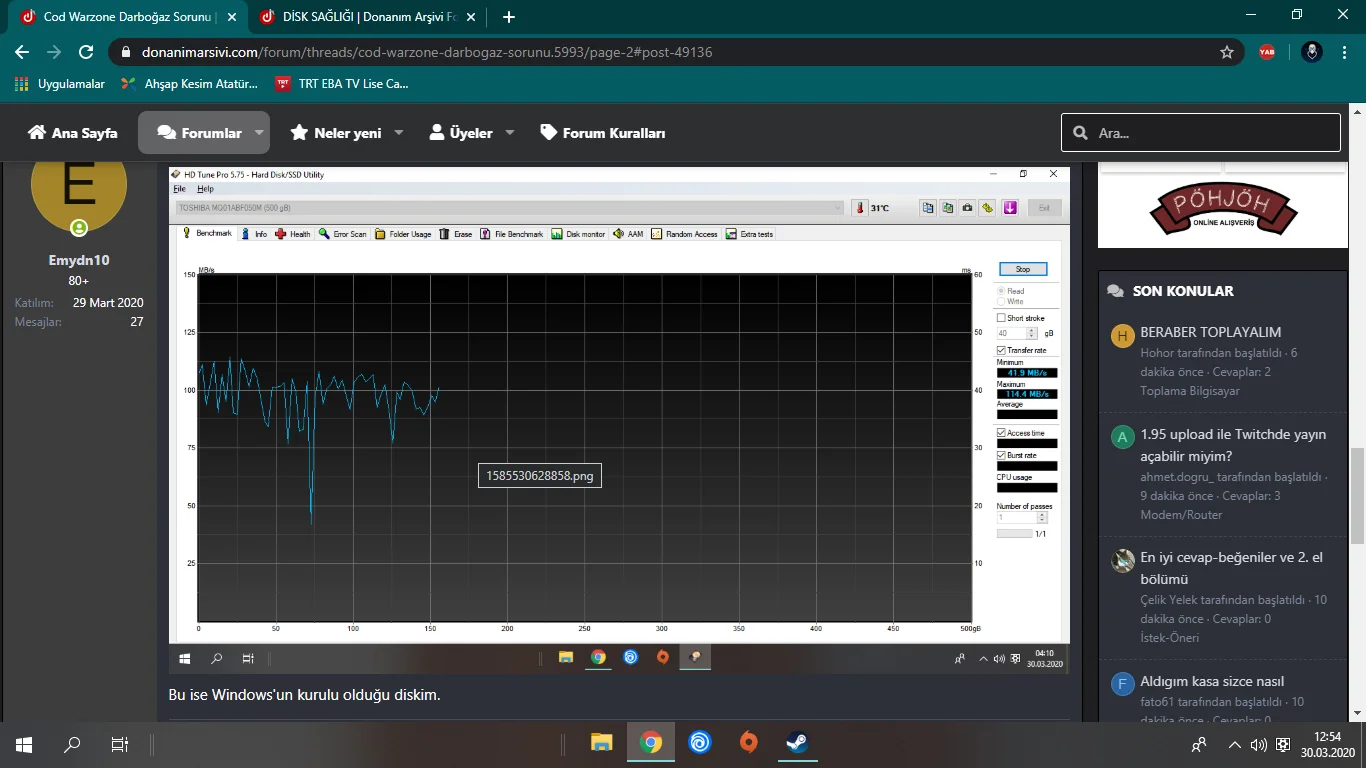Select the Error Scan tab in HD Tune
This screenshot has width=1366, height=768.
coord(343,234)
